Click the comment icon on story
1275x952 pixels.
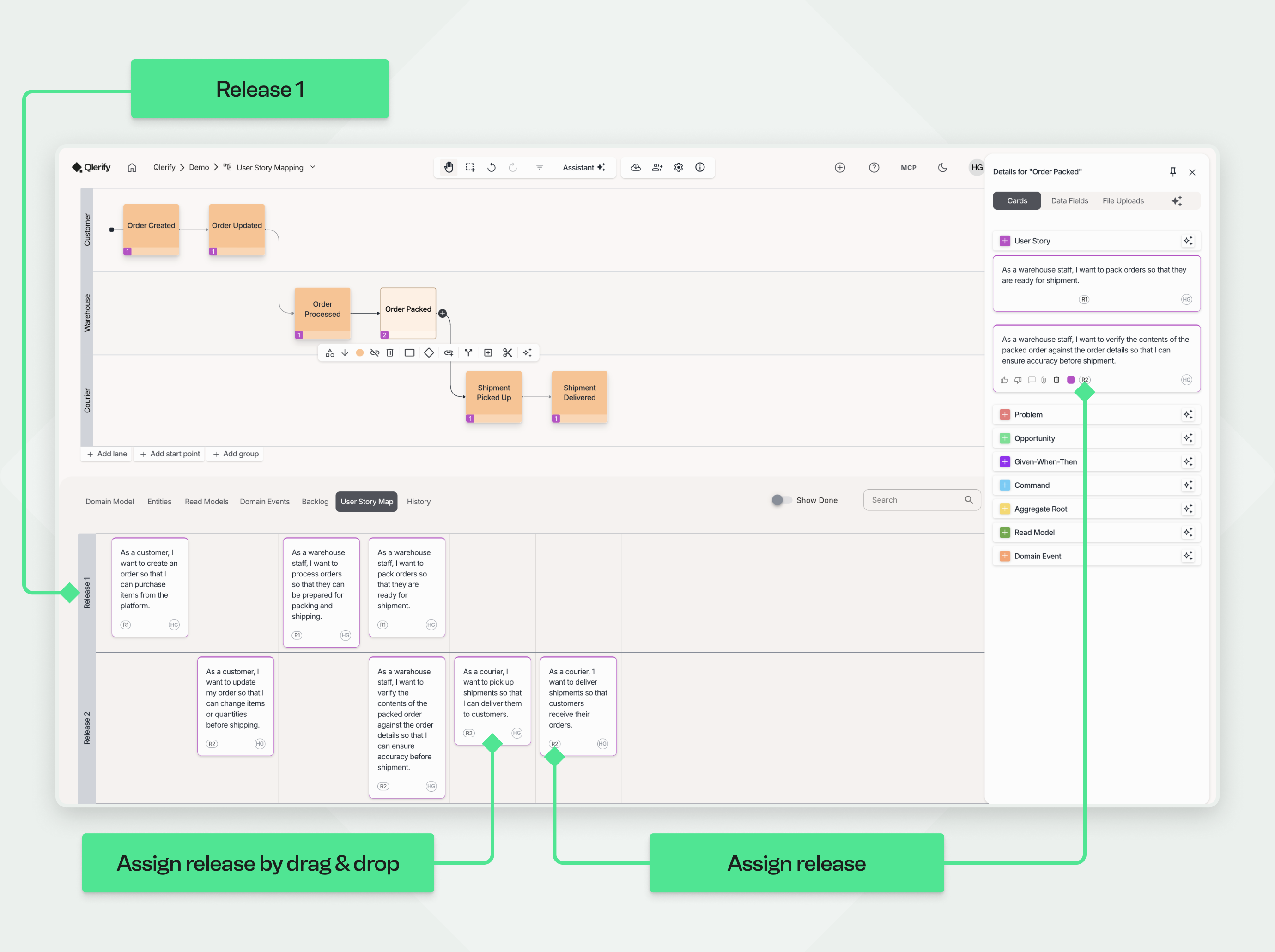(1032, 380)
